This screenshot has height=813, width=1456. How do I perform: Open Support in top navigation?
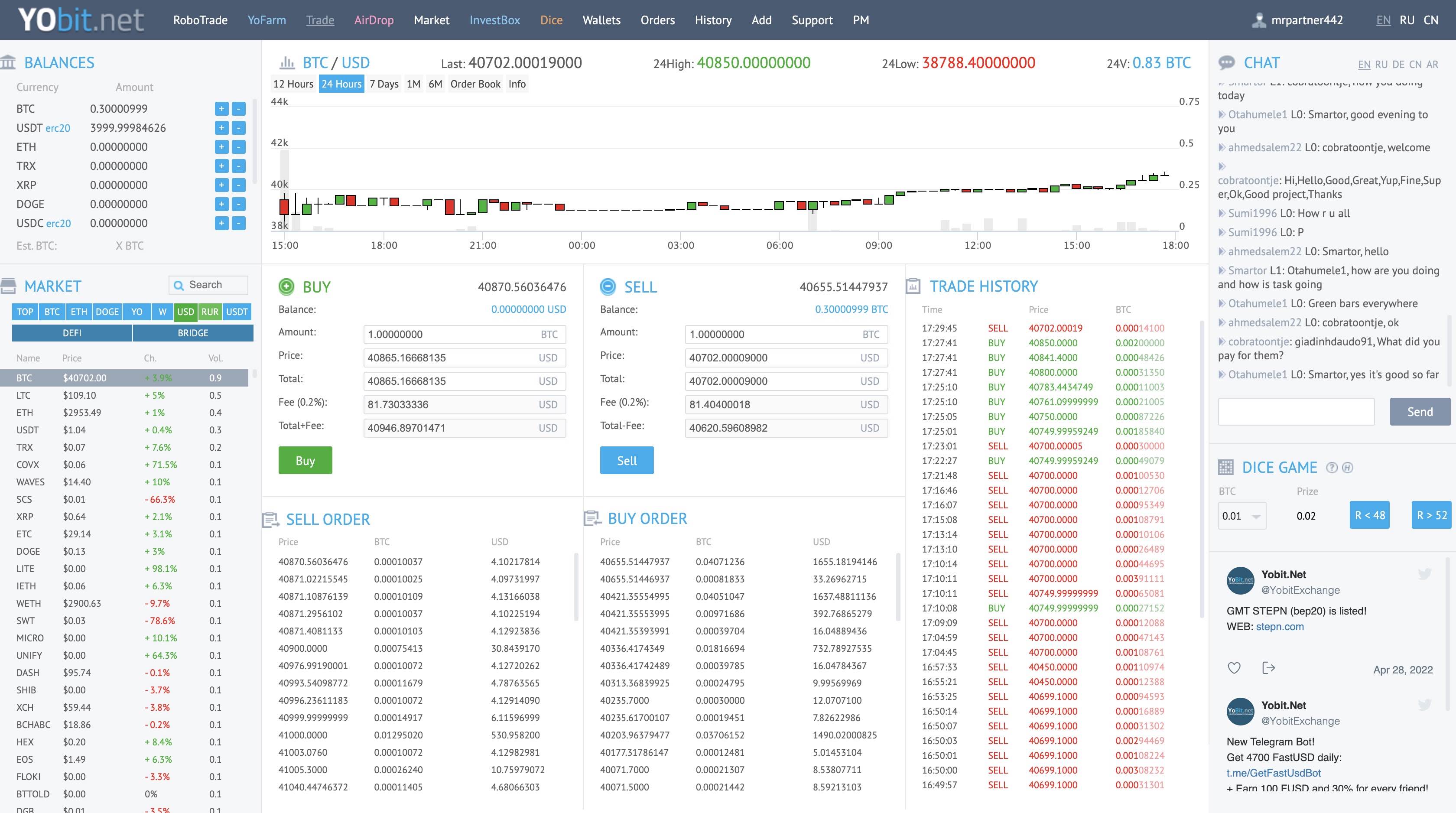click(812, 20)
